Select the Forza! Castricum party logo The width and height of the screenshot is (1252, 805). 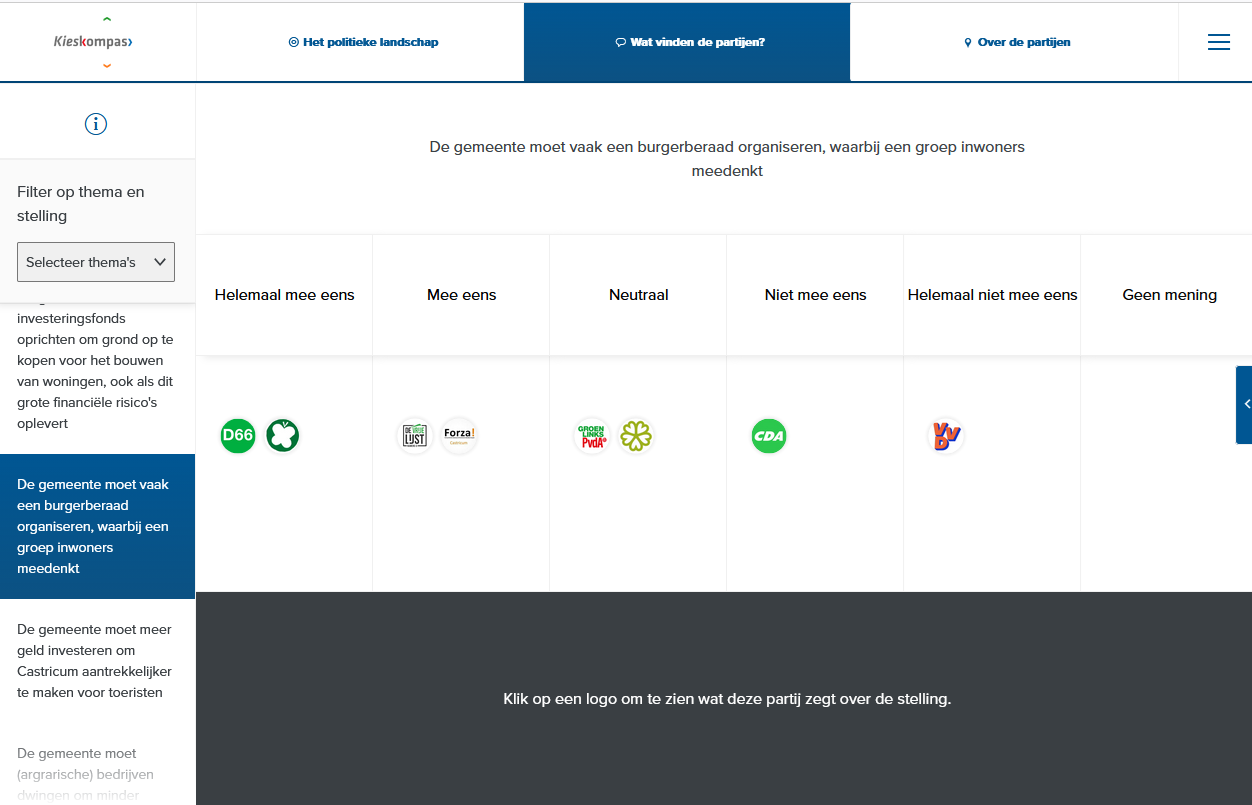point(459,436)
